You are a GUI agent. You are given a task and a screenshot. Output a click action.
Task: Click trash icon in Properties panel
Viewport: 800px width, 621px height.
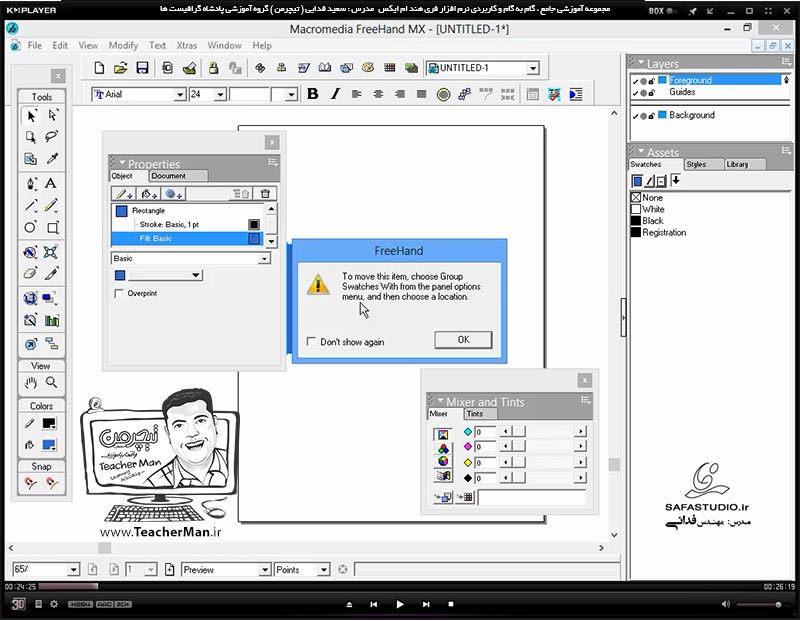click(x=265, y=194)
